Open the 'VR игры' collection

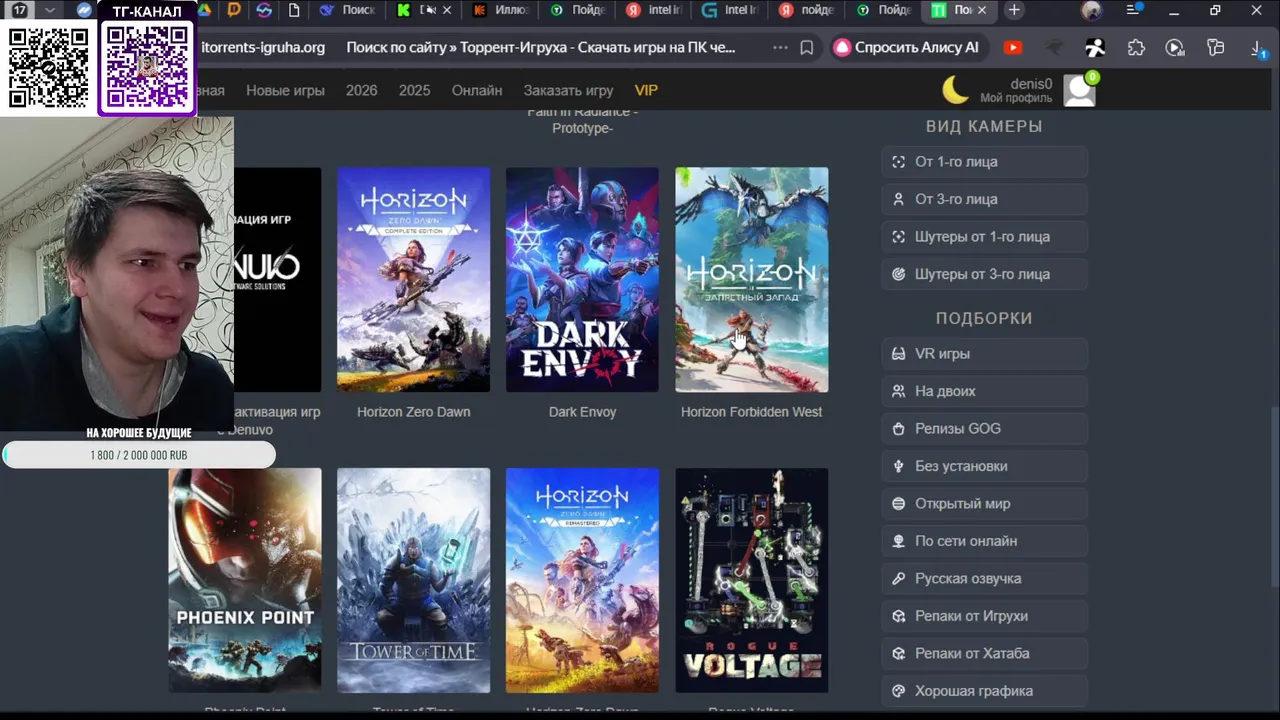pyautogui.click(x=984, y=354)
